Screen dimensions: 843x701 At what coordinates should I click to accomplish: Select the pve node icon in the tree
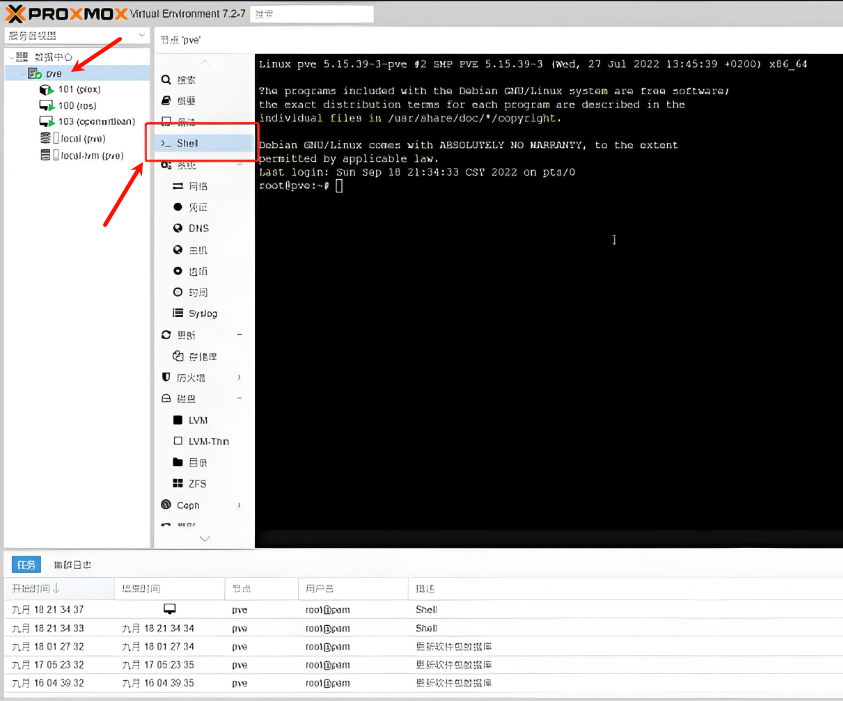[x=35, y=73]
